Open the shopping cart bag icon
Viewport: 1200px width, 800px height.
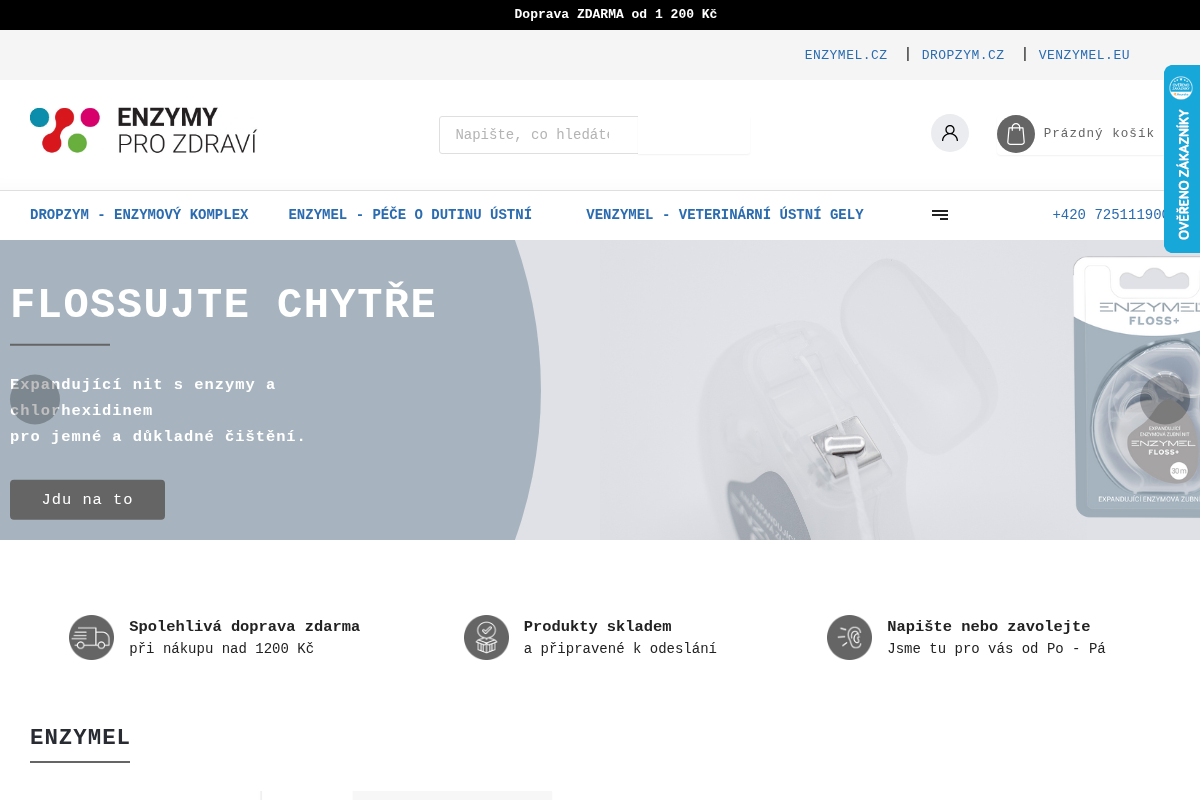[x=1016, y=134]
